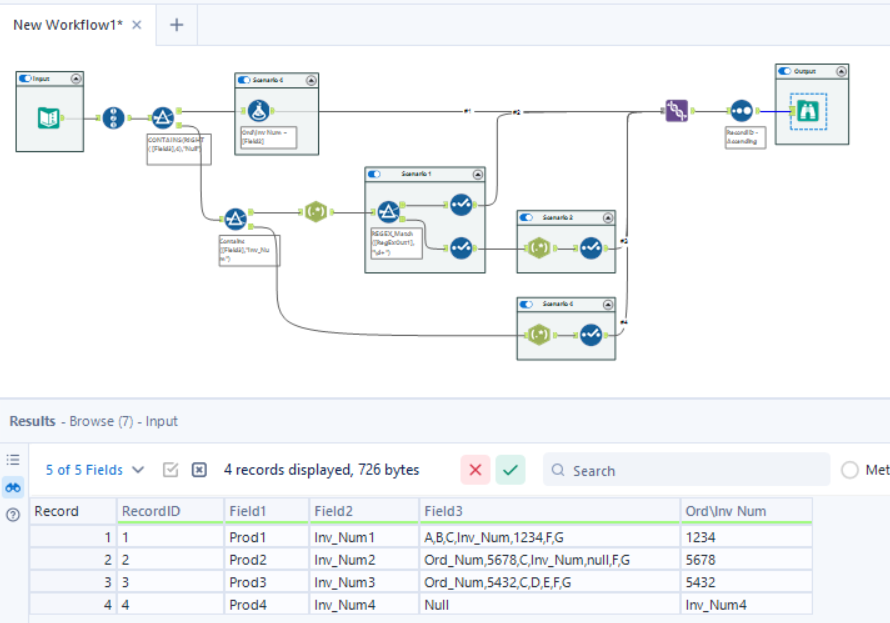The height and width of the screenshot is (623, 890).
Task: Collapse the Scenario 1 container
Action: coord(478,174)
